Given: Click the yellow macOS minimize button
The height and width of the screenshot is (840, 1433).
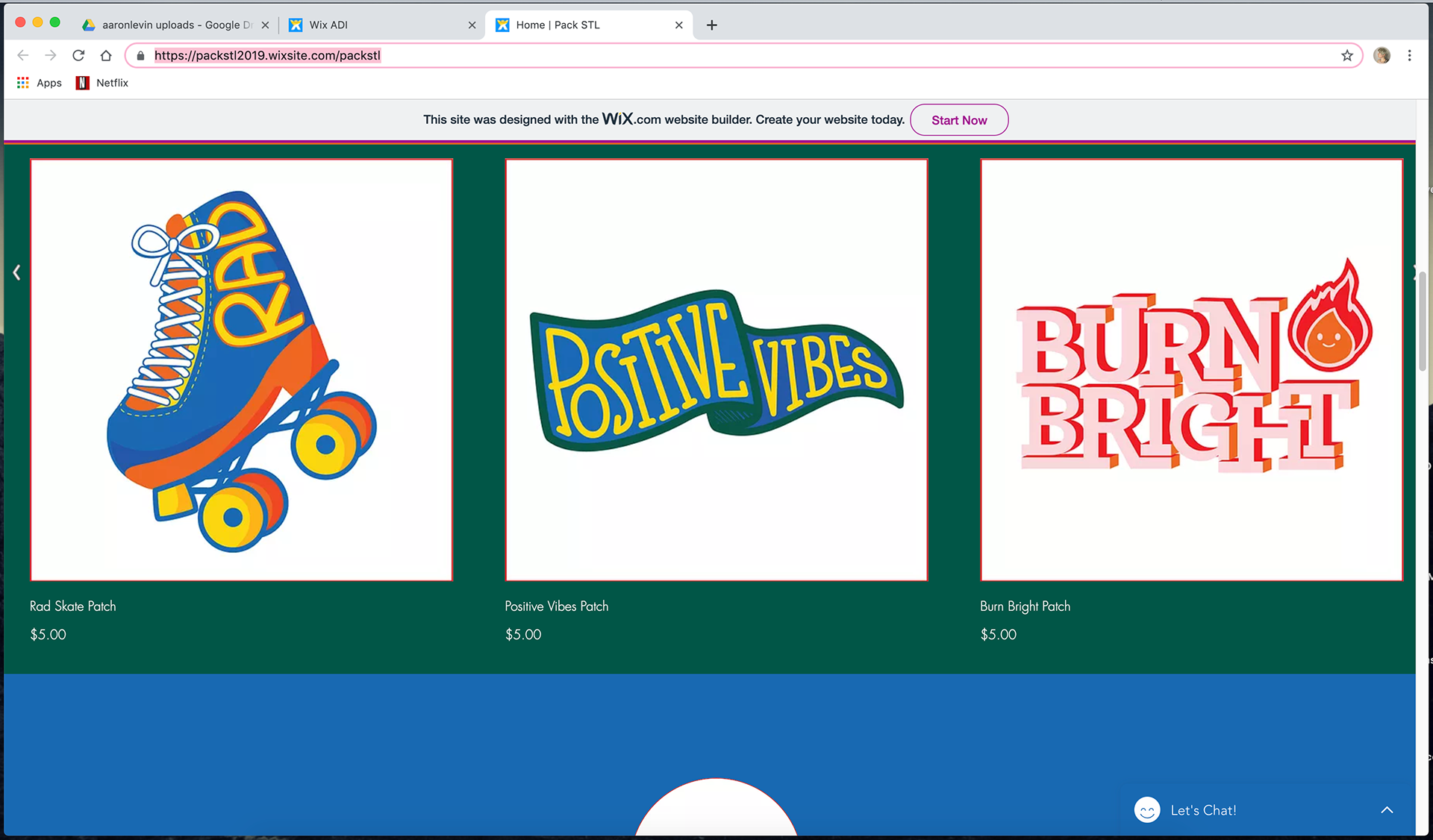Looking at the screenshot, I should click(37, 22).
